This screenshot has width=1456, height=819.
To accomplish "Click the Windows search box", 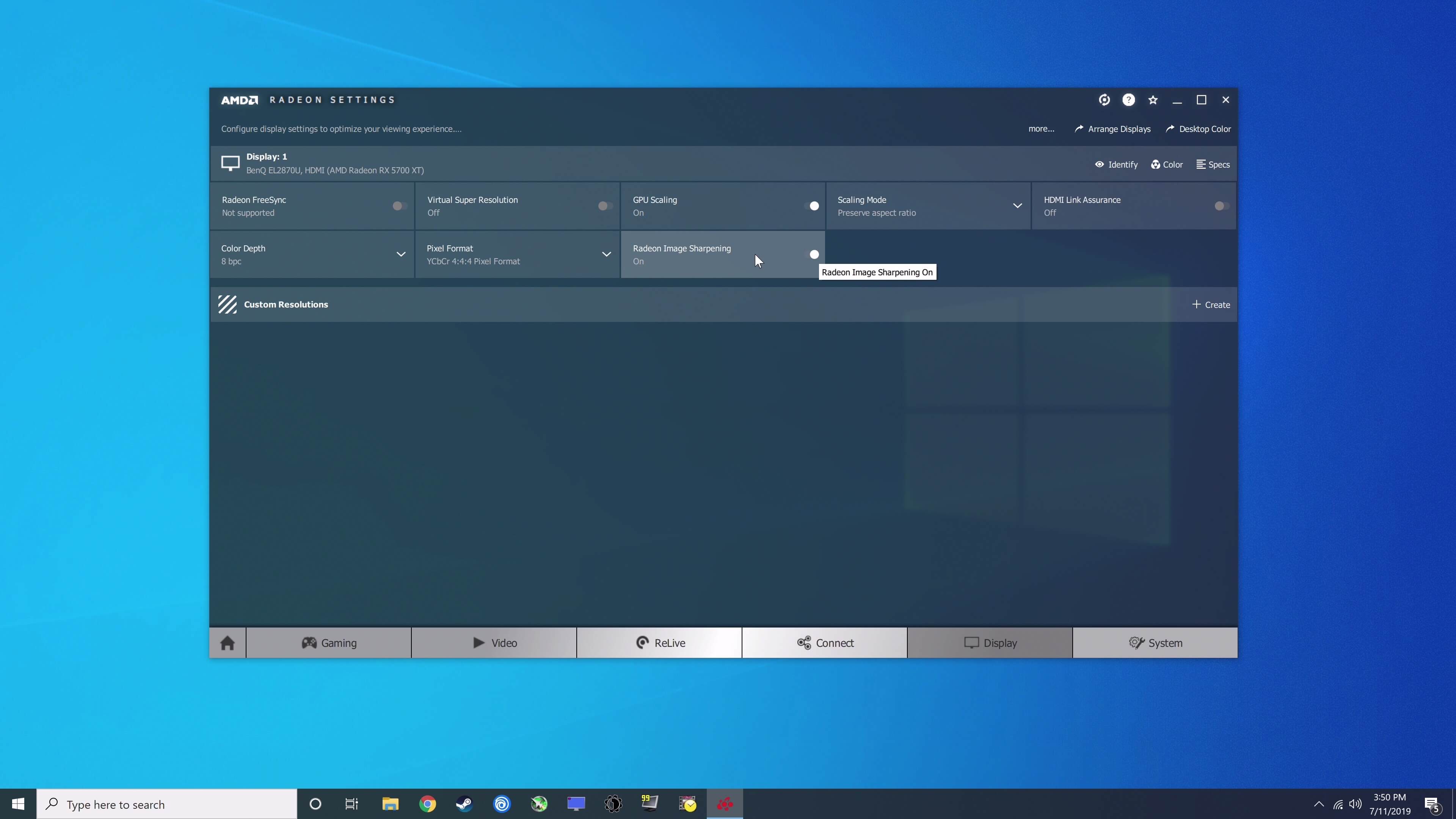I will (167, 803).
